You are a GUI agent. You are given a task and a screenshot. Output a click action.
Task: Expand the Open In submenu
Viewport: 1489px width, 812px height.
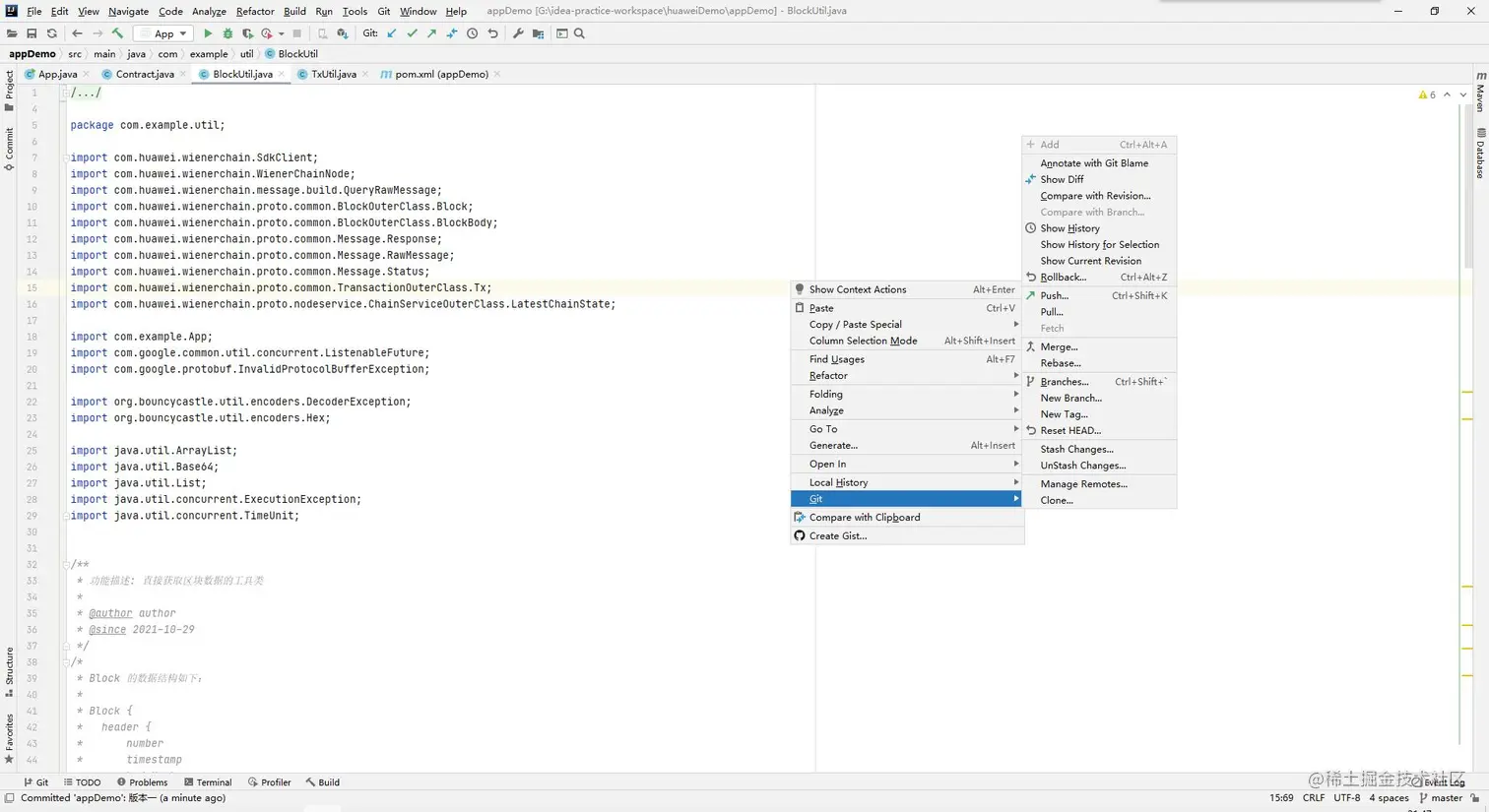(906, 464)
